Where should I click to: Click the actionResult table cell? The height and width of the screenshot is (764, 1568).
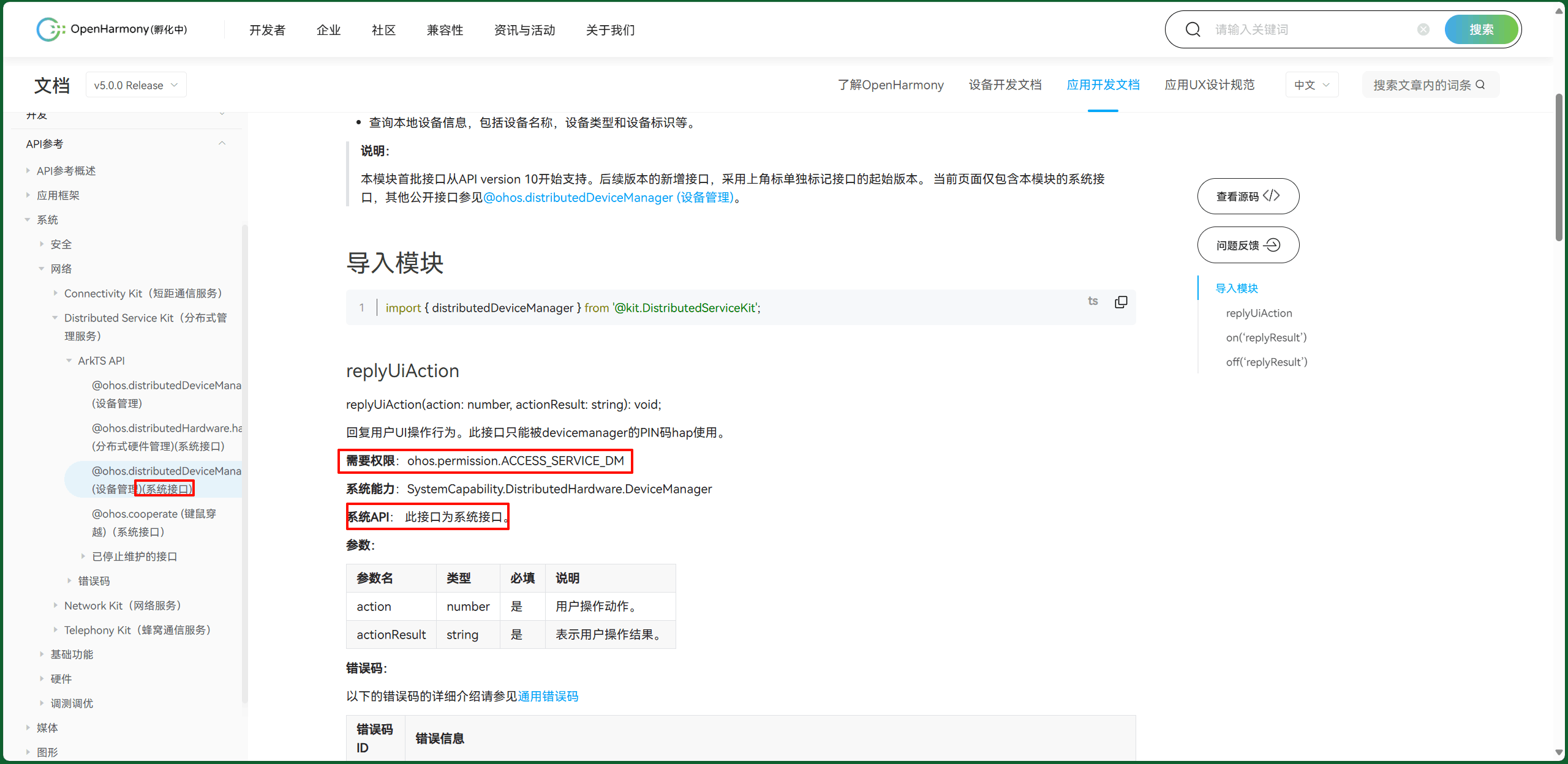coord(391,635)
